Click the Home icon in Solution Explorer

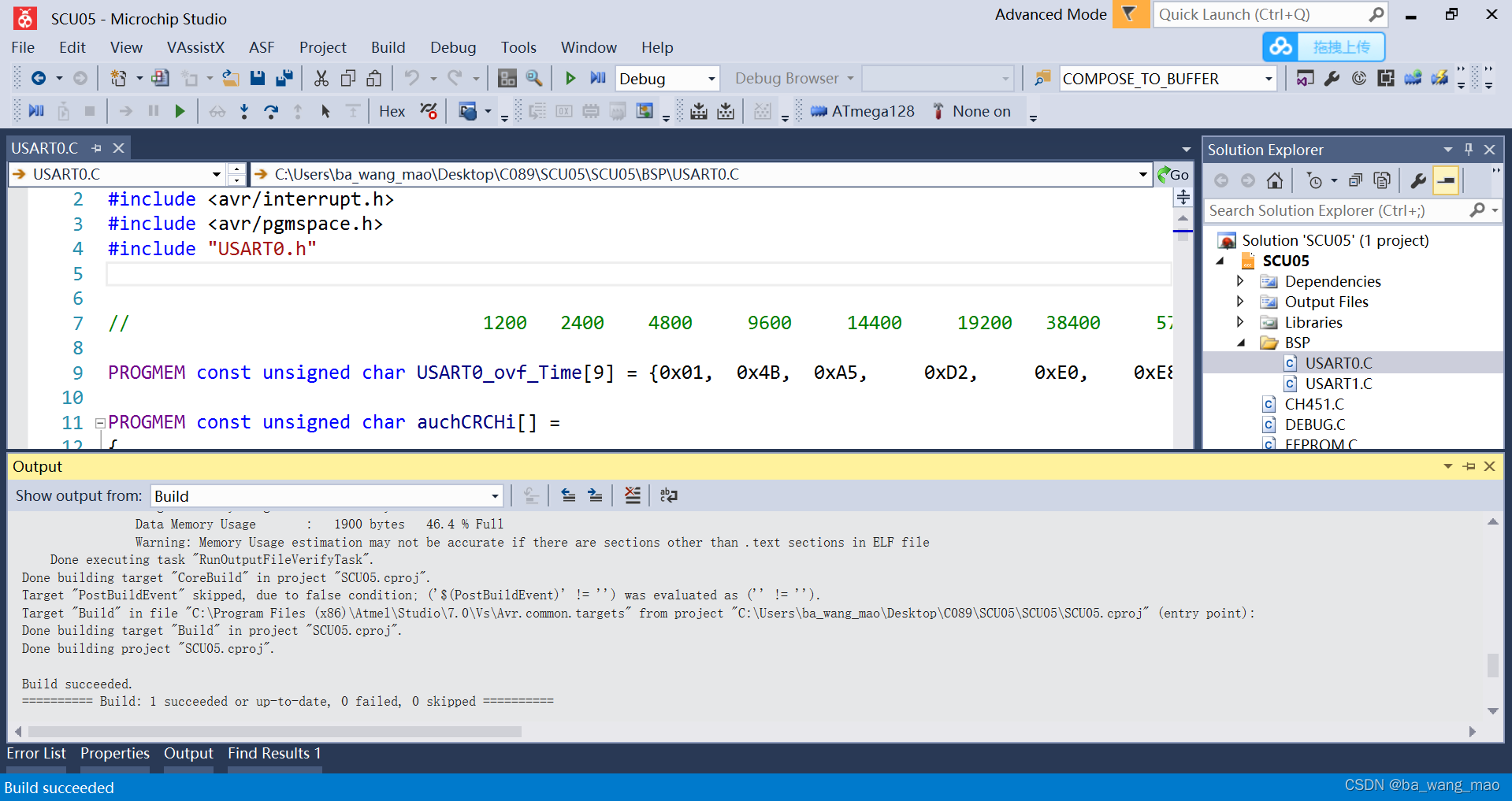pos(1275,180)
